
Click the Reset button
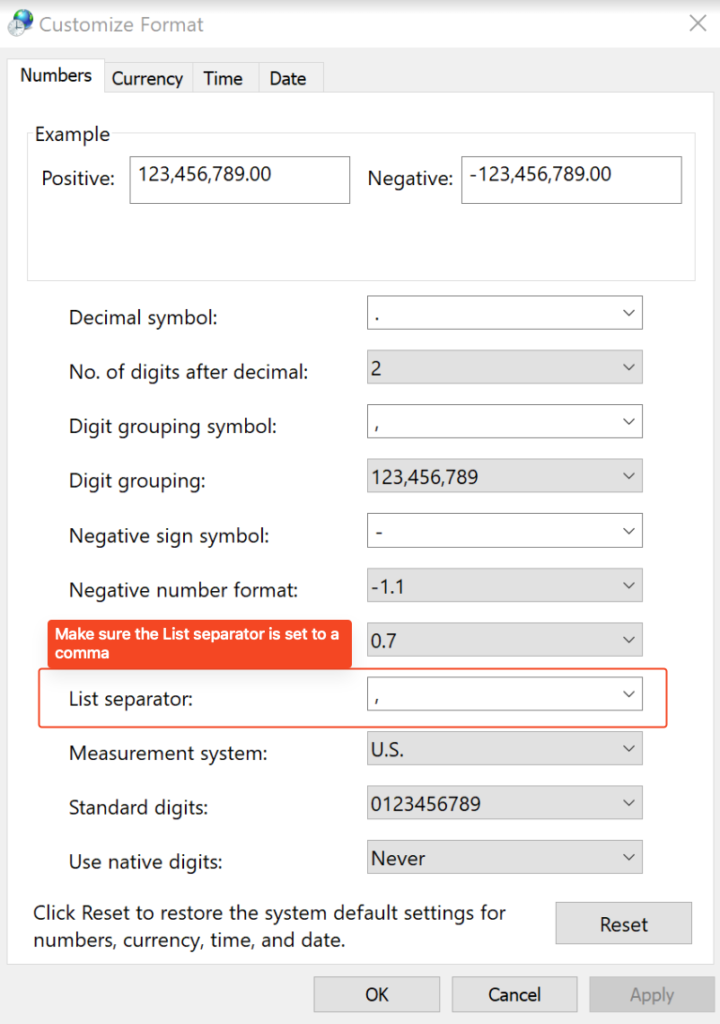coord(623,924)
